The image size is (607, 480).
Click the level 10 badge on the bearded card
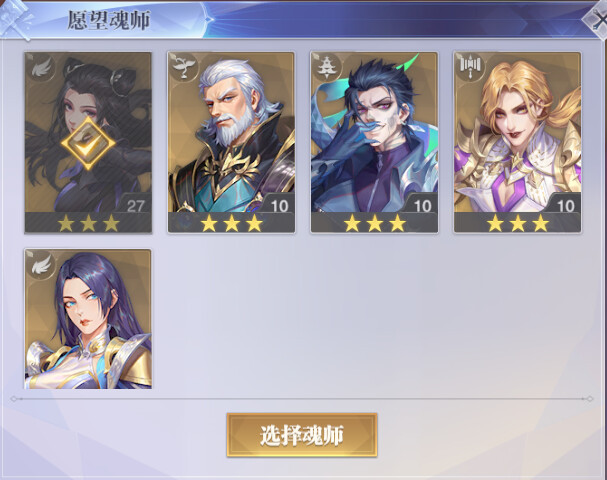click(x=278, y=204)
